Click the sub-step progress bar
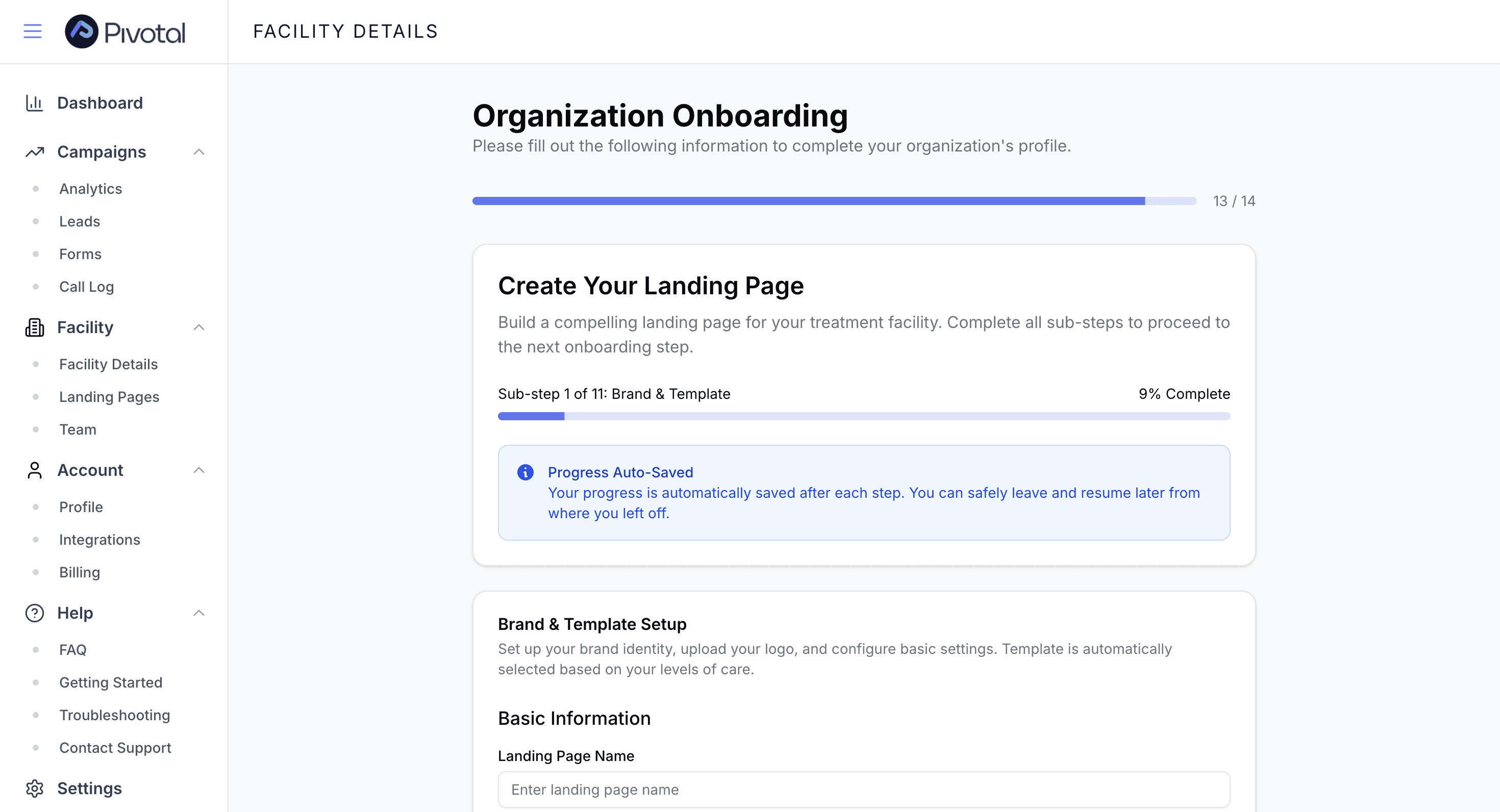The width and height of the screenshot is (1500, 812). pos(864,416)
